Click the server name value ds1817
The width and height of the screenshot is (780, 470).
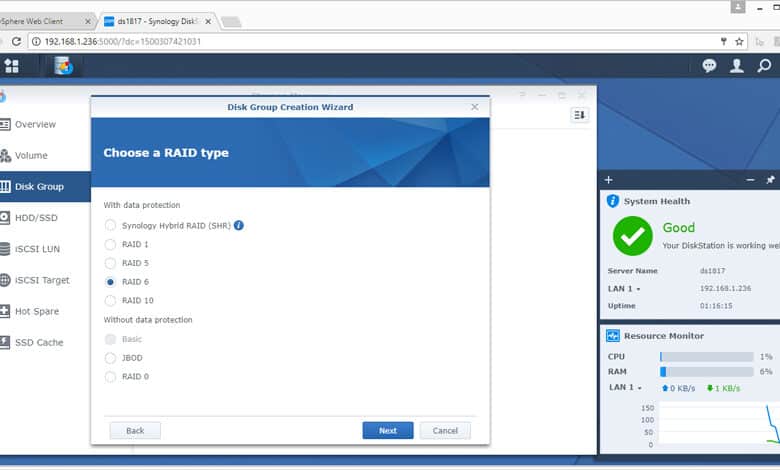(x=712, y=271)
